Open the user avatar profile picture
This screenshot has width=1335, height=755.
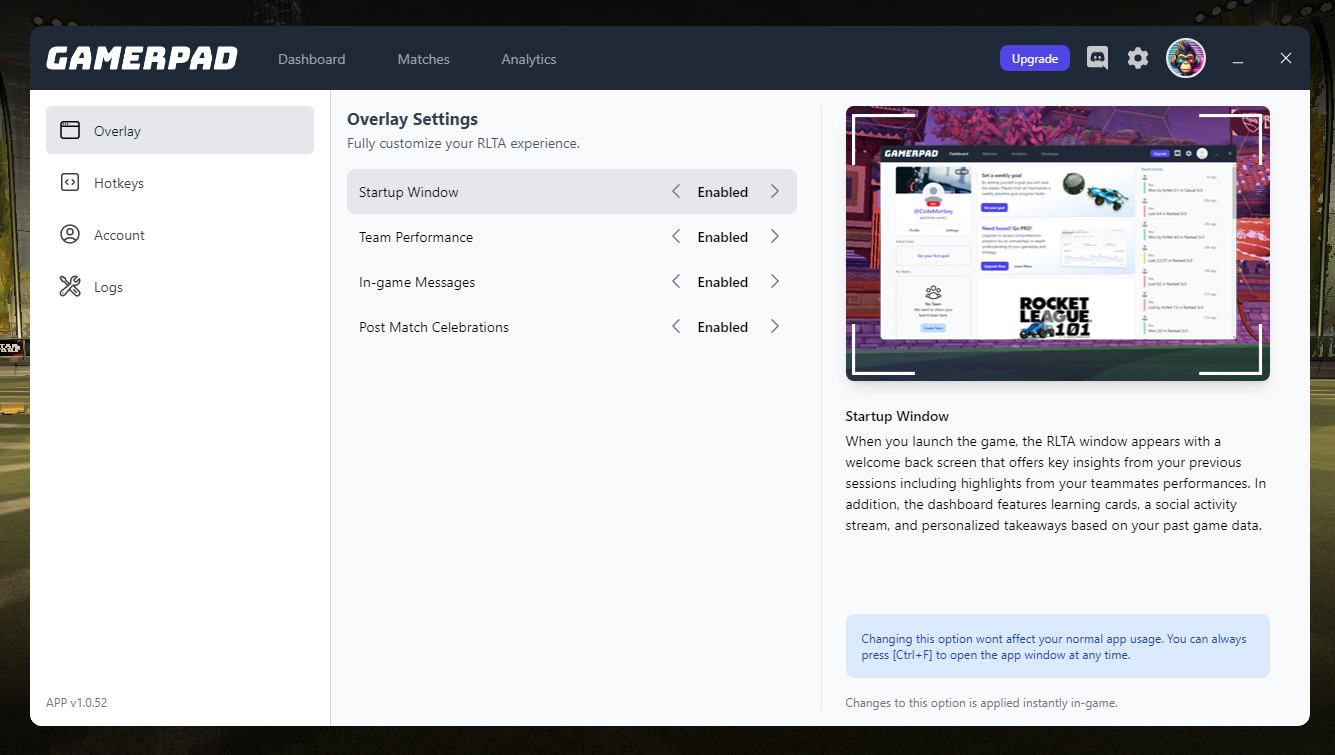(x=1186, y=58)
